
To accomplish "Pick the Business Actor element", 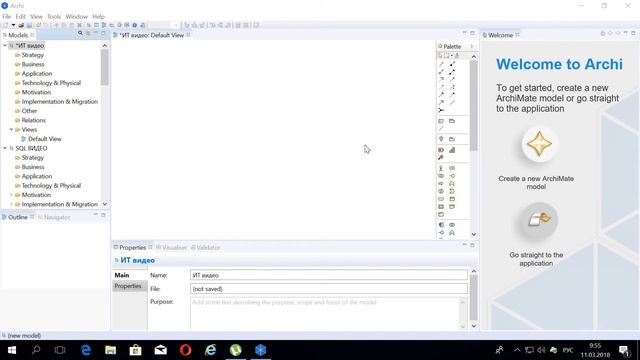I will pos(441,168).
